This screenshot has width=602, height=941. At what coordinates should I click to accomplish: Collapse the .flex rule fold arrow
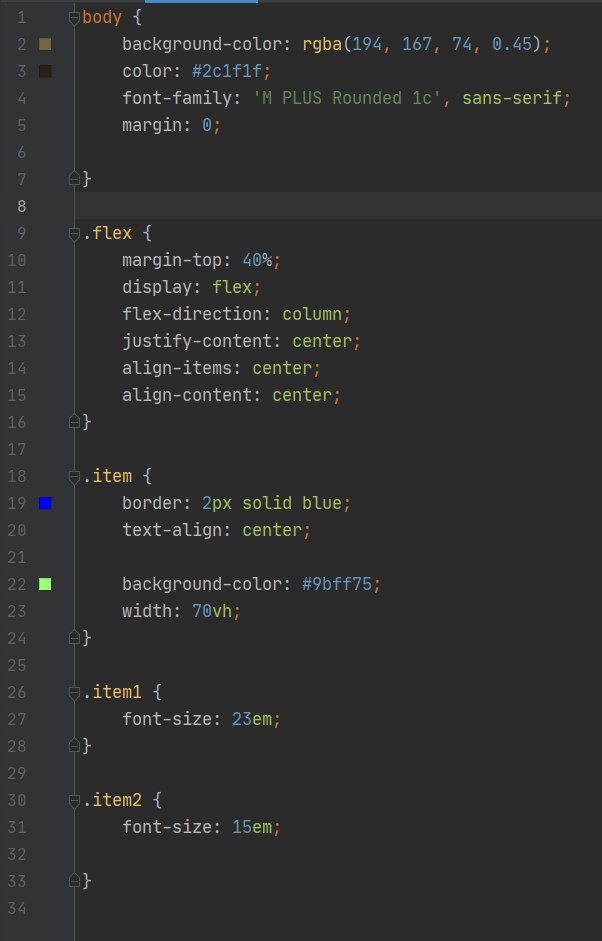(x=74, y=233)
